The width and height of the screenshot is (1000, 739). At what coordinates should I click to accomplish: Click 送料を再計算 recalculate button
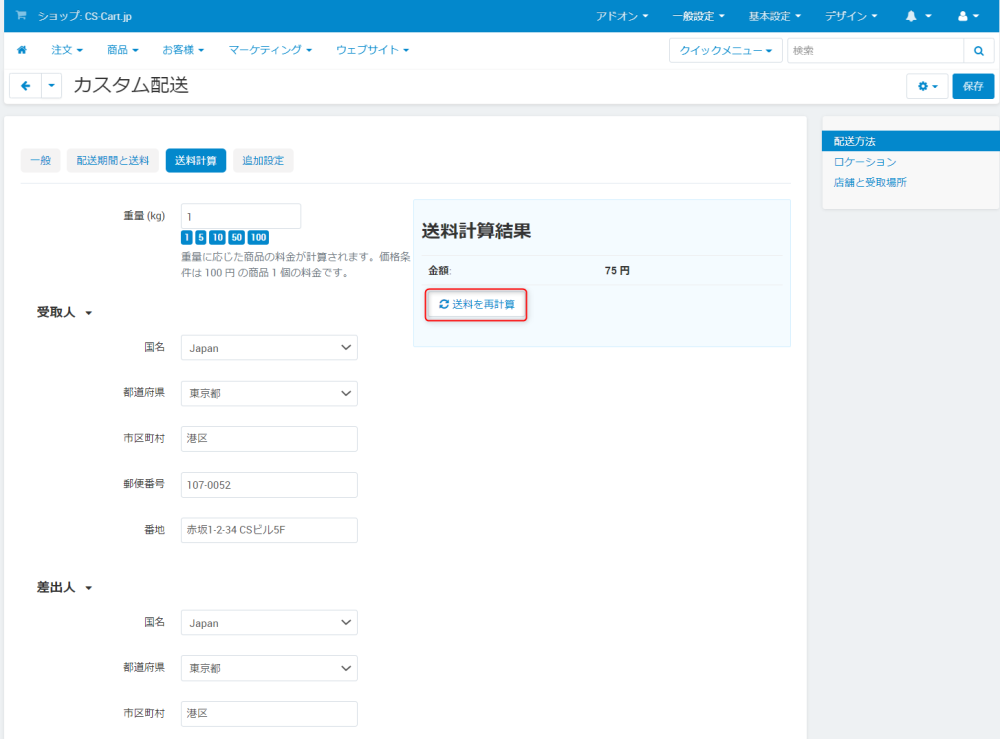pyautogui.click(x=476, y=305)
